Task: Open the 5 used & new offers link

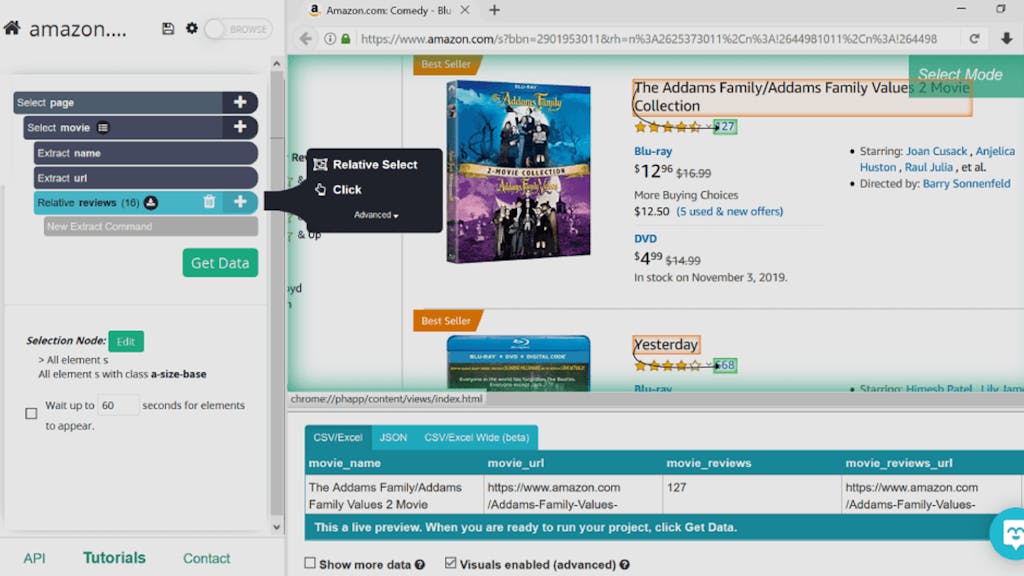Action: pyautogui.click(x=729, y=211)
